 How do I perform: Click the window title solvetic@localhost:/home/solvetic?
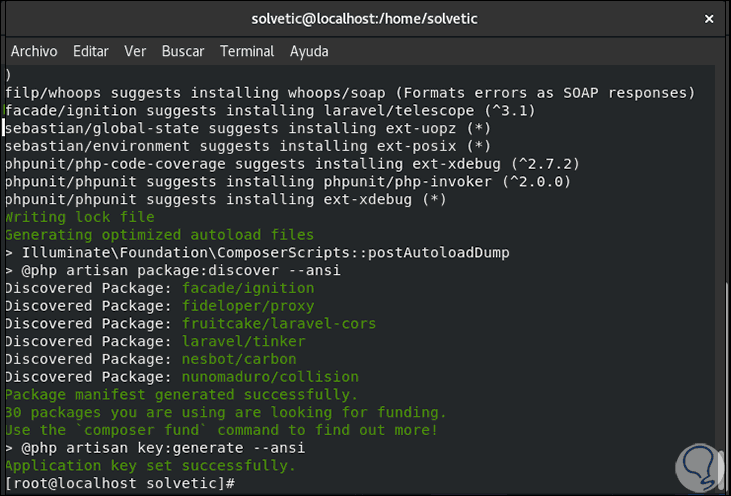tap(364, 18)
